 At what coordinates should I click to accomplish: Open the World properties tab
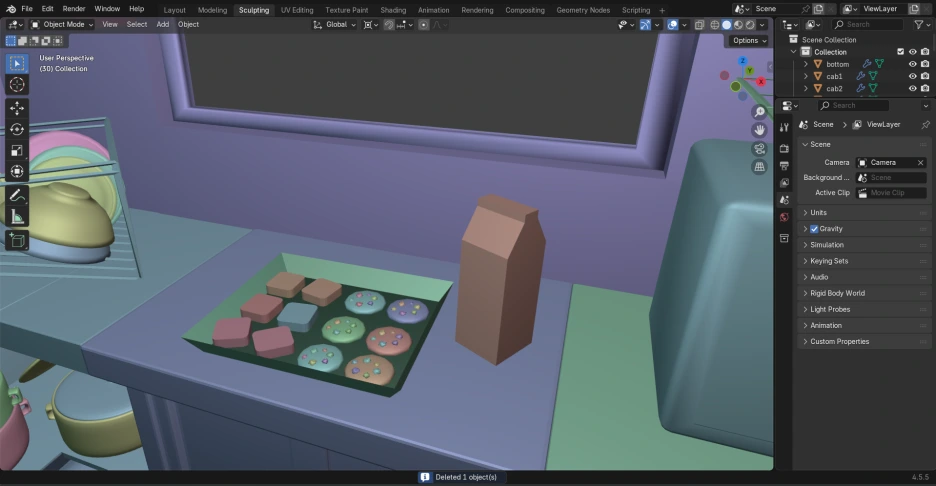[784, 217]
